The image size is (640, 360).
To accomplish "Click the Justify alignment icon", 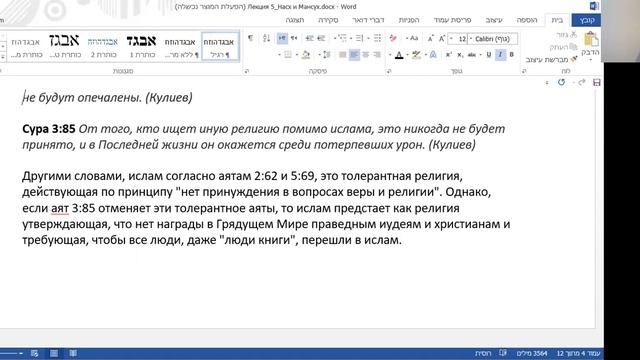I will 342,55.
